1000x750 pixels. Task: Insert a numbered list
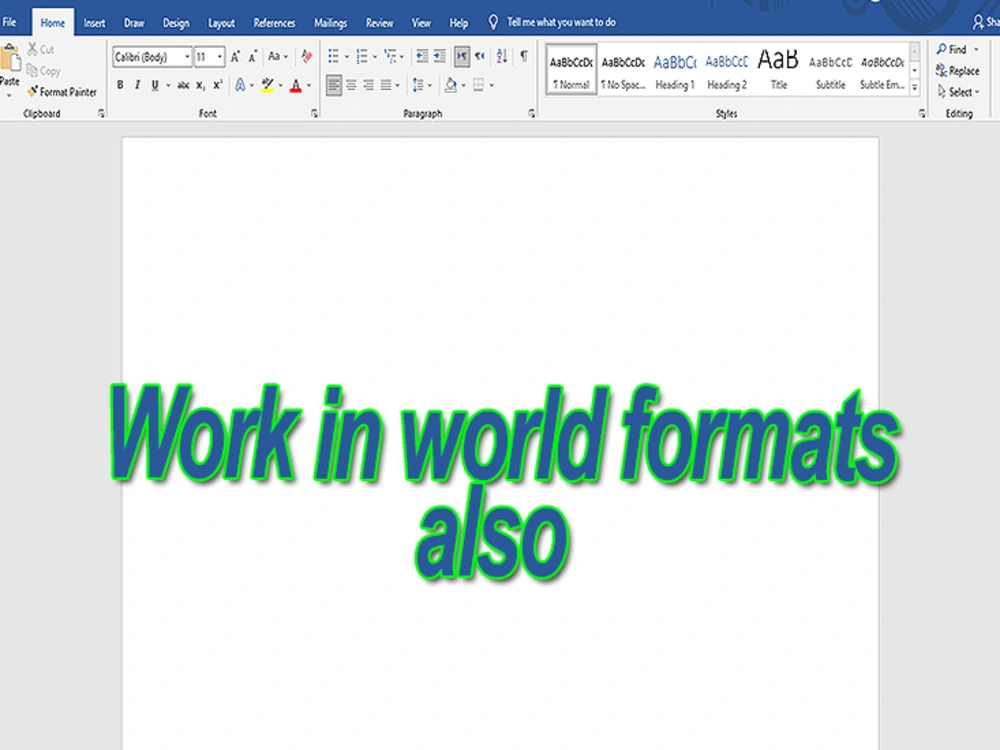pyautogui.click(x=362, y=56)
